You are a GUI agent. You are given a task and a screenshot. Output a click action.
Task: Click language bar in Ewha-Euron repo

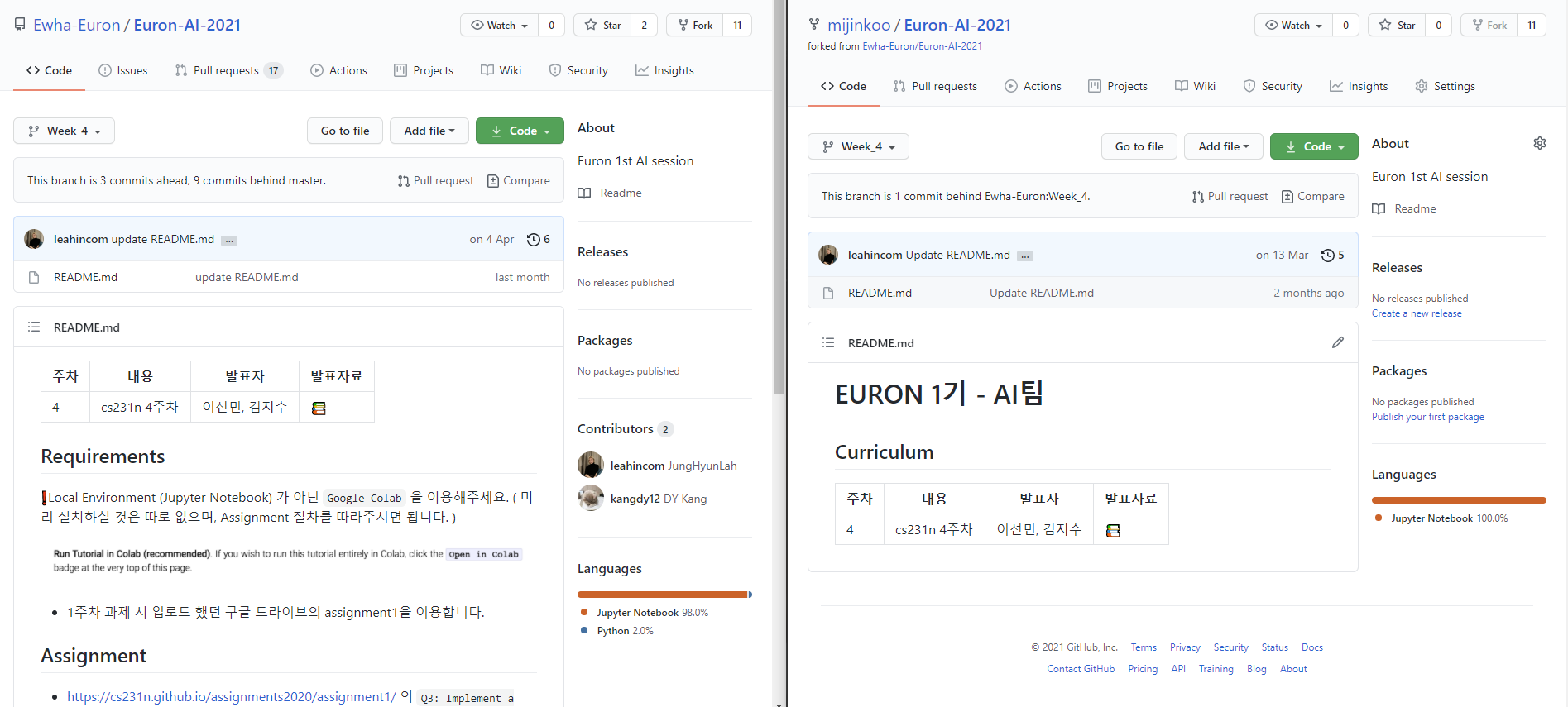[x=664, y=595]
